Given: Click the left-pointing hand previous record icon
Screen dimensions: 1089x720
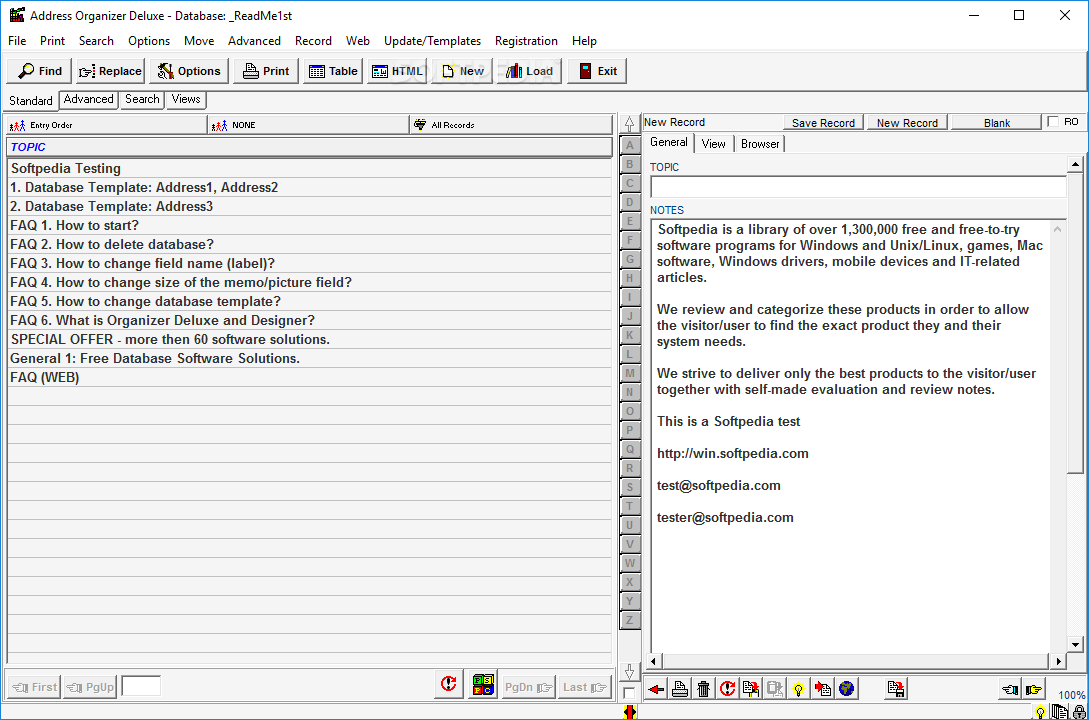Looking at the screenshot, I should [1010, 689].
